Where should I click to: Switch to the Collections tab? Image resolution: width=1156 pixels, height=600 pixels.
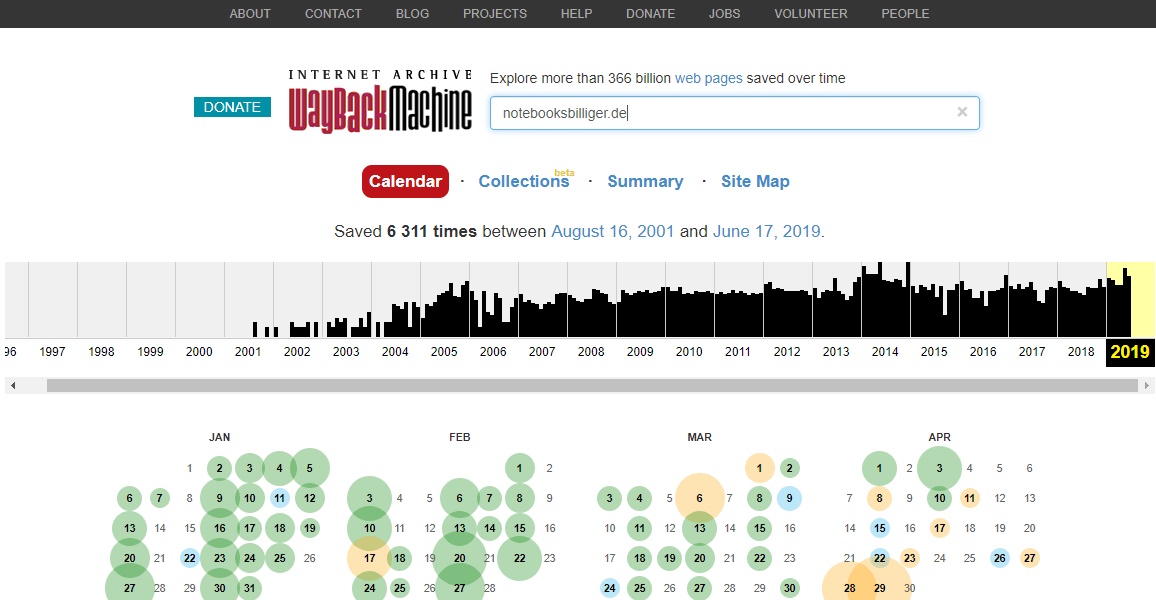coord(524,181)
